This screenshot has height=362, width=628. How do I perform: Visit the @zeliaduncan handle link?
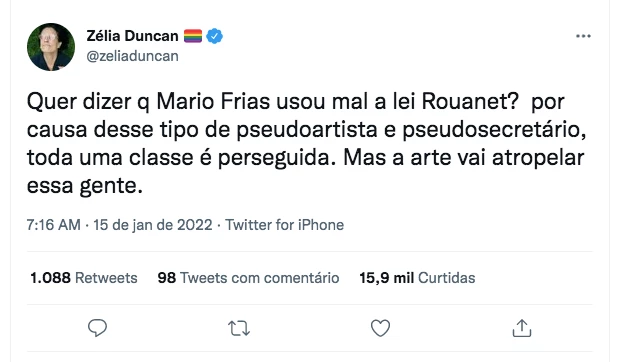pyautogui.click(x=133, y=56)
